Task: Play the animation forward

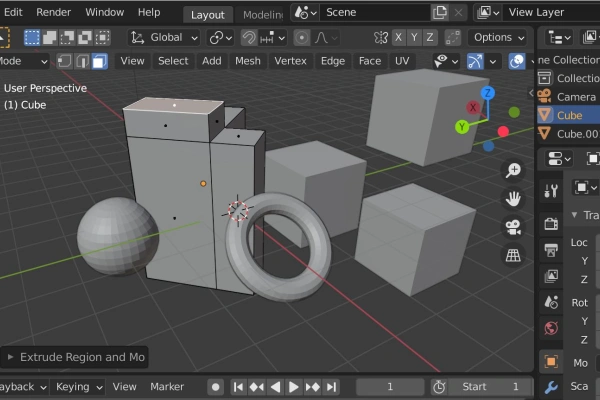Action: pyautogui.click(x=293, y=387)
